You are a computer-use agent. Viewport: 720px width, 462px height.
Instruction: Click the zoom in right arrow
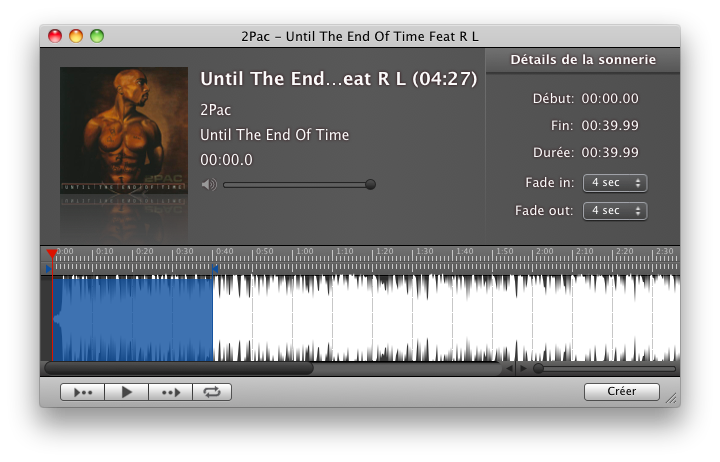pyautogui.click(x=523, y=368)
